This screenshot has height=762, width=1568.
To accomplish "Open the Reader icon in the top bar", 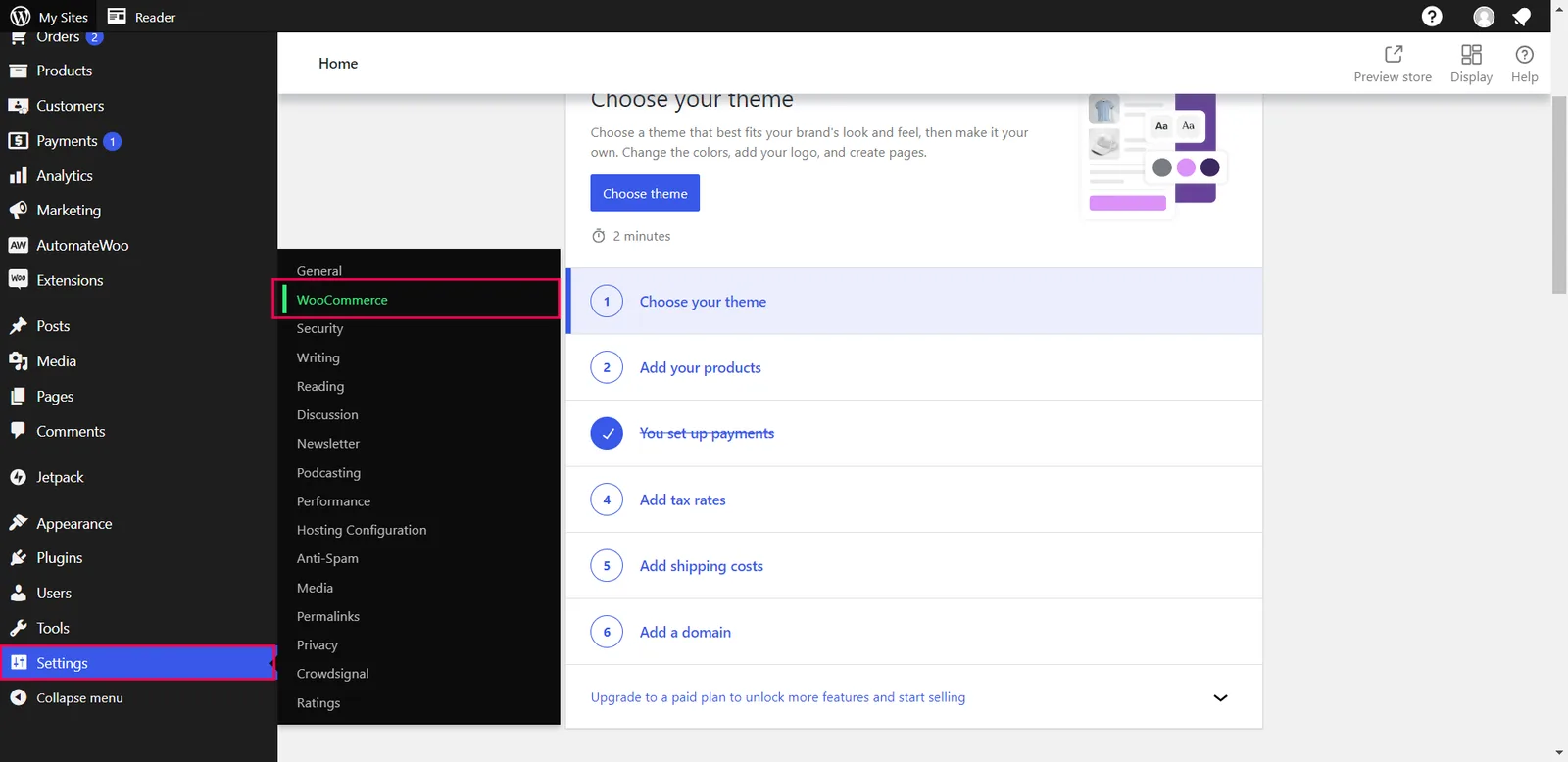I will tap(117, 16).
